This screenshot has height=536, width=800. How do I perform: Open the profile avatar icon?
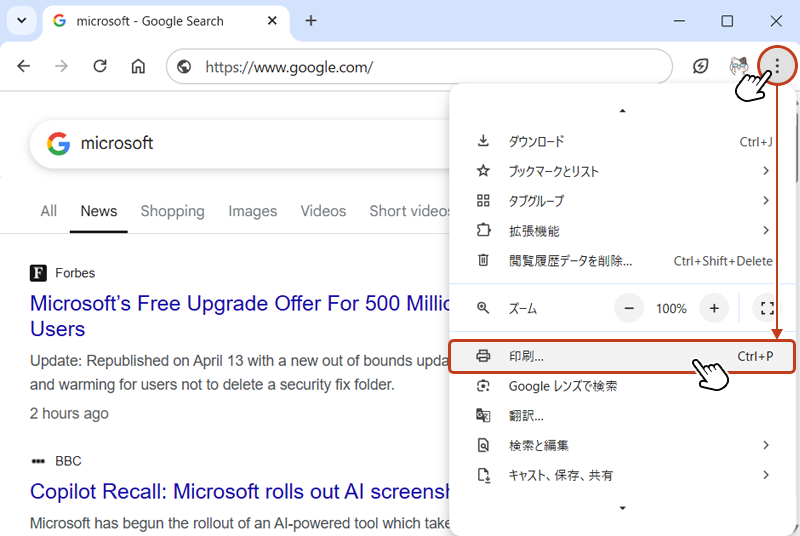(x=739, y=66)
